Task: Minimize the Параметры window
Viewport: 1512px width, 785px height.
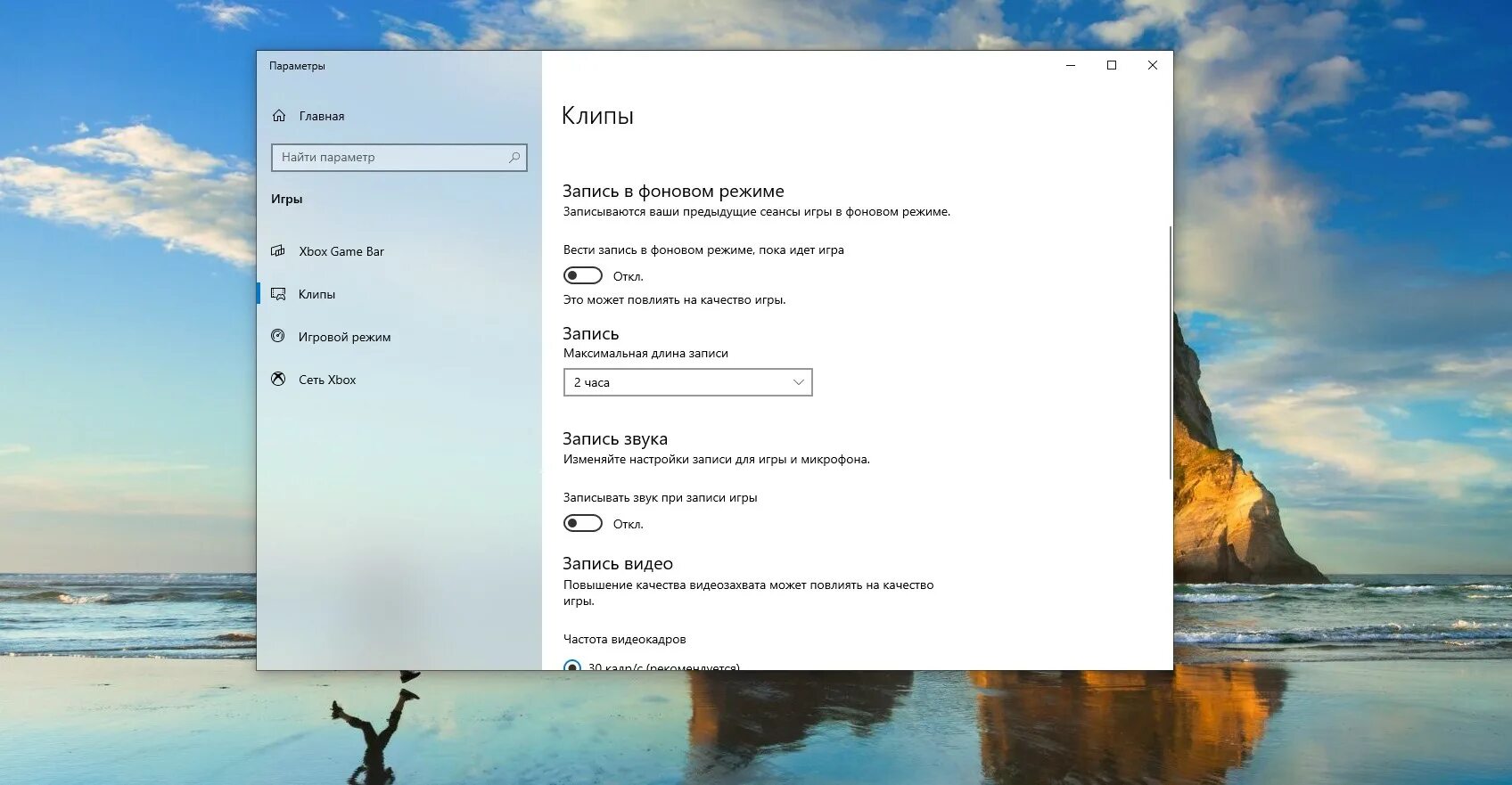Action: [x=1071, y=65]
